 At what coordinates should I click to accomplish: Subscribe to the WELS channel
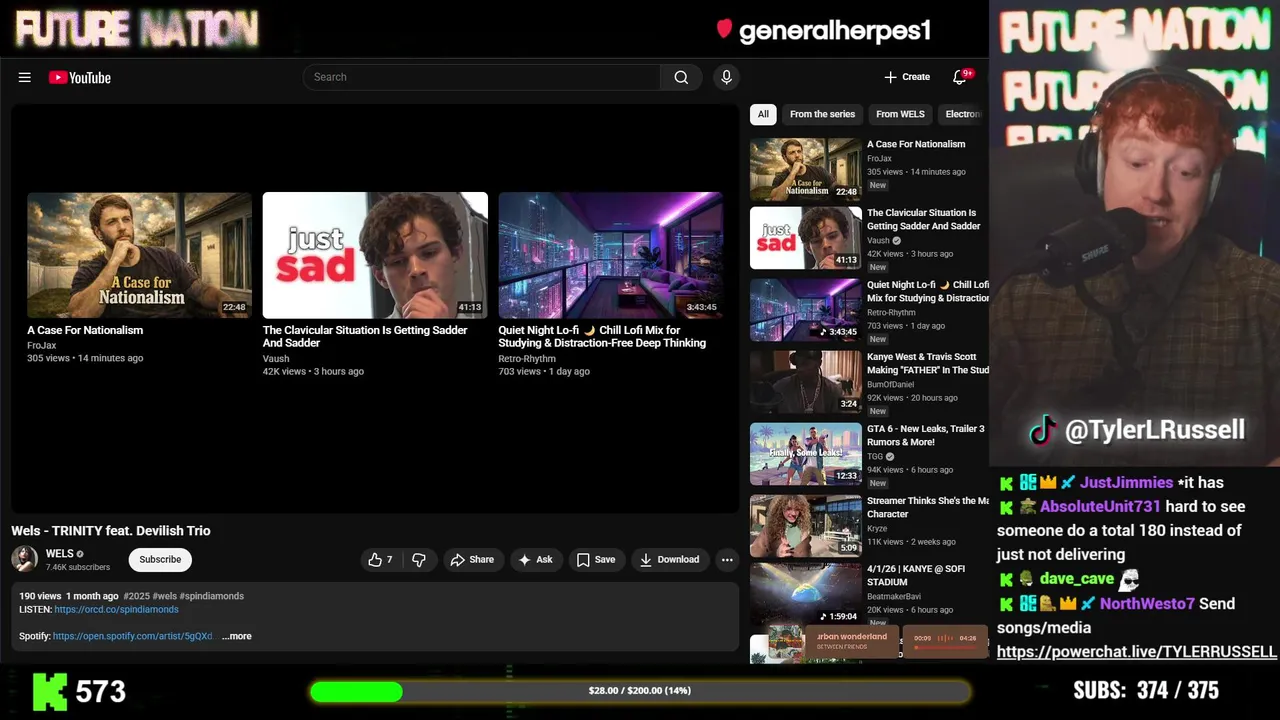point(160,559)
